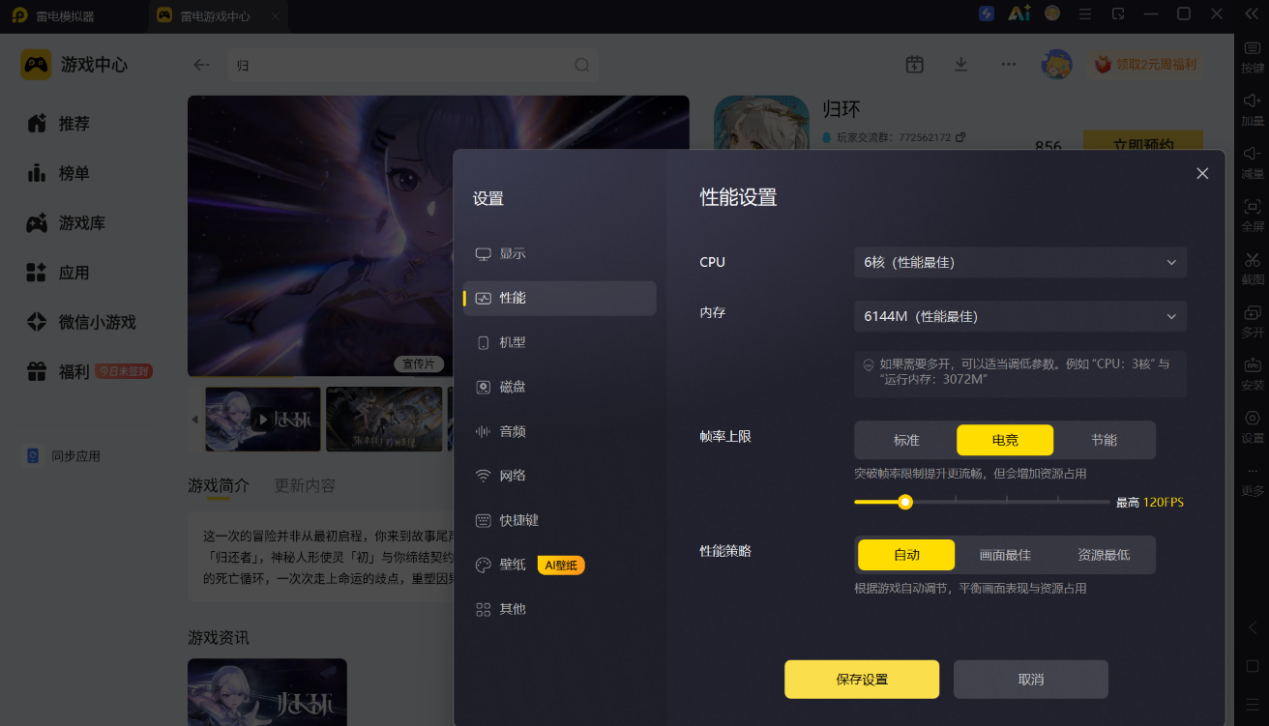Choose 画面最佳 performance strategy
Viewport: 1269px width, 726px height.
click(1005, 555)
